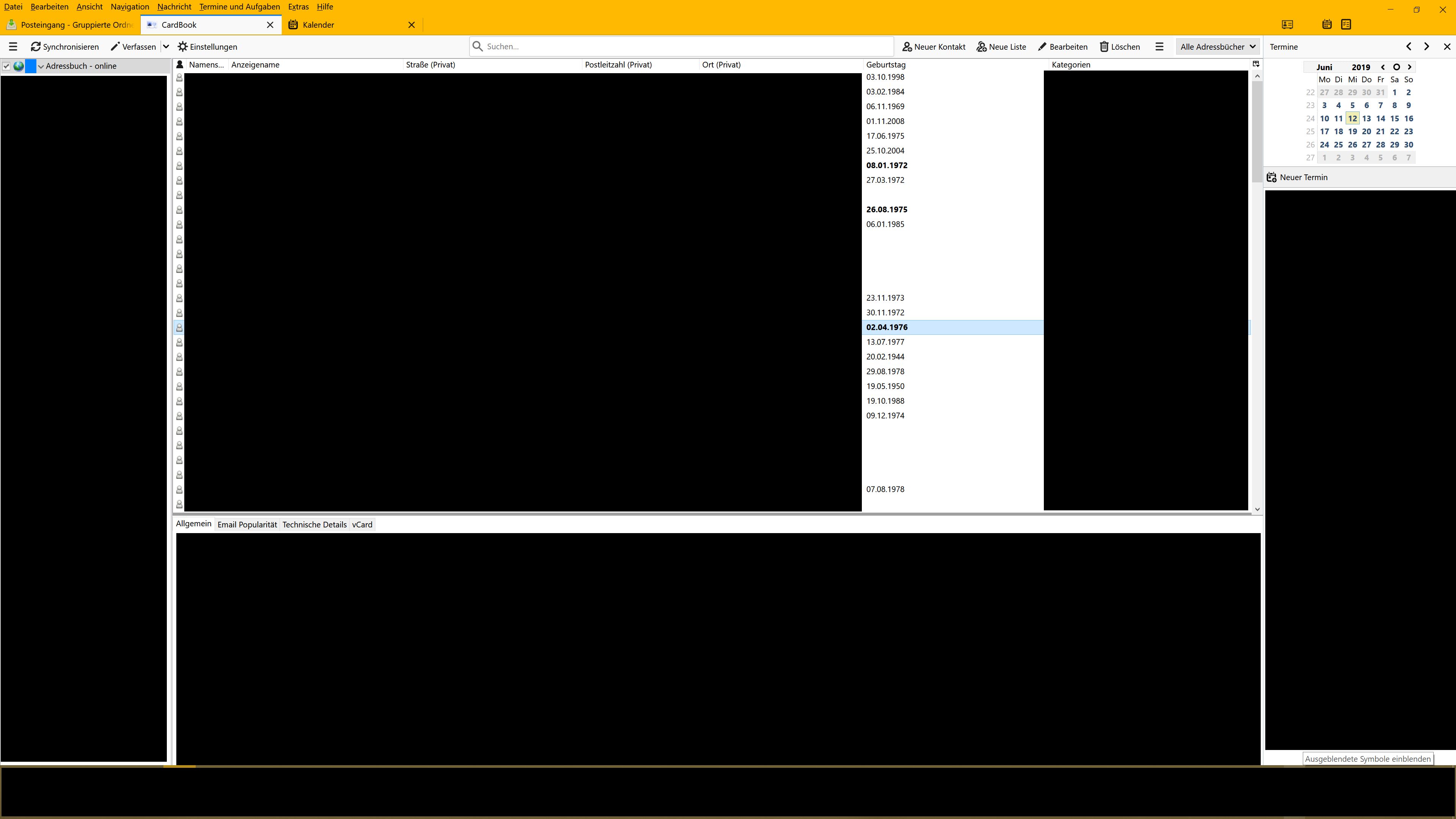
Task: Open the Termine und Aufgaben menu
Action: [239, 7]
